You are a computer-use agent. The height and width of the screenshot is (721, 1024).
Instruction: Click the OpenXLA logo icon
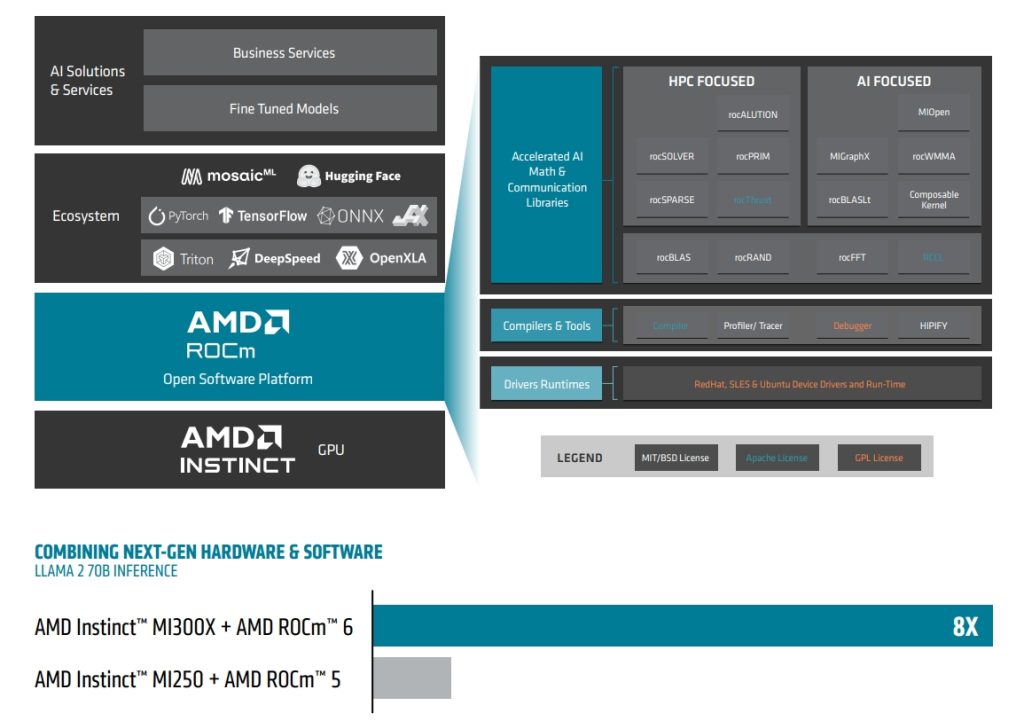[349, 259]
